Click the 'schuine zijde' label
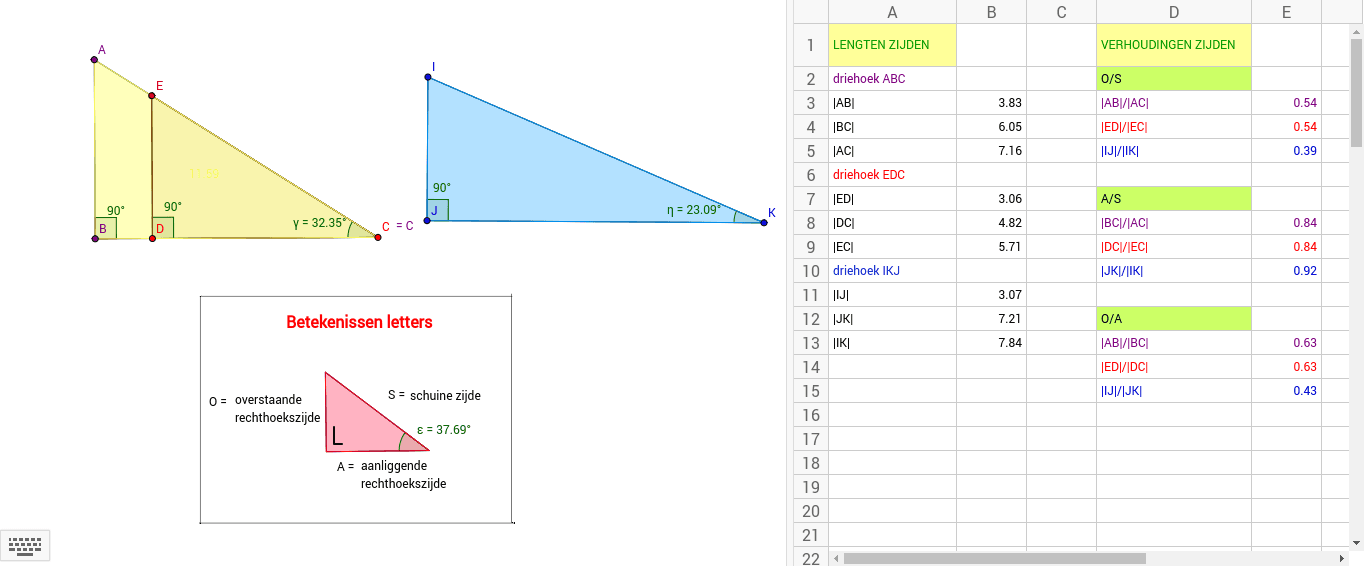The height and width of the screenshot is (568, 1366). point(445,395)
